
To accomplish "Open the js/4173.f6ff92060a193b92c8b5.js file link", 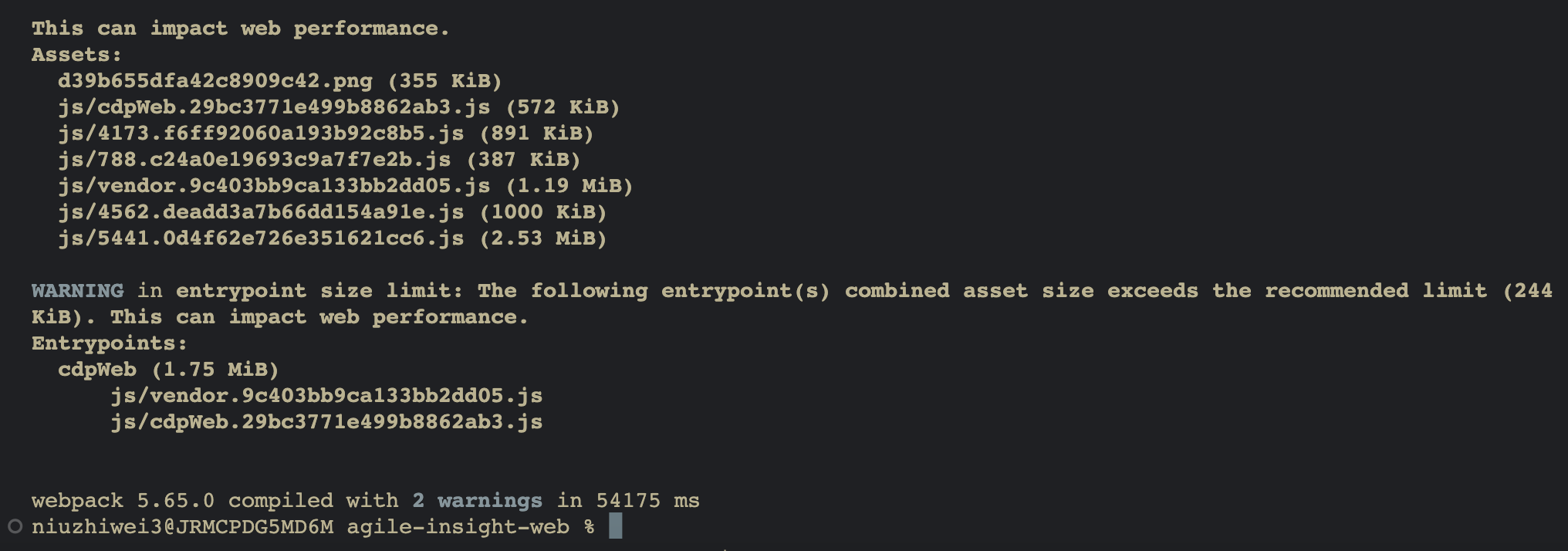I will 261,134.
